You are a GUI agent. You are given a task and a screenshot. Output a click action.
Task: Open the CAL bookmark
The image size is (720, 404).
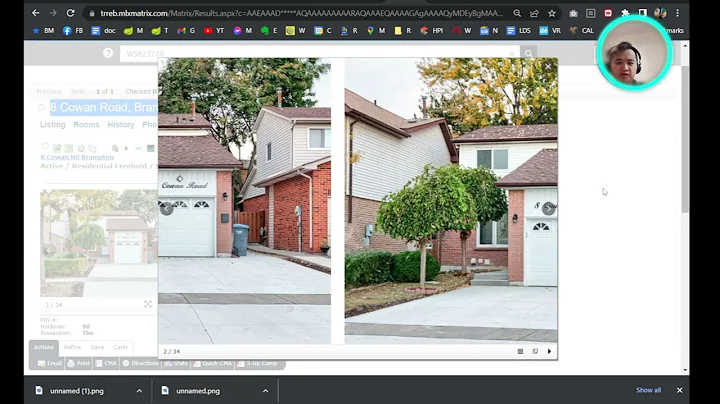click(581, 31)
